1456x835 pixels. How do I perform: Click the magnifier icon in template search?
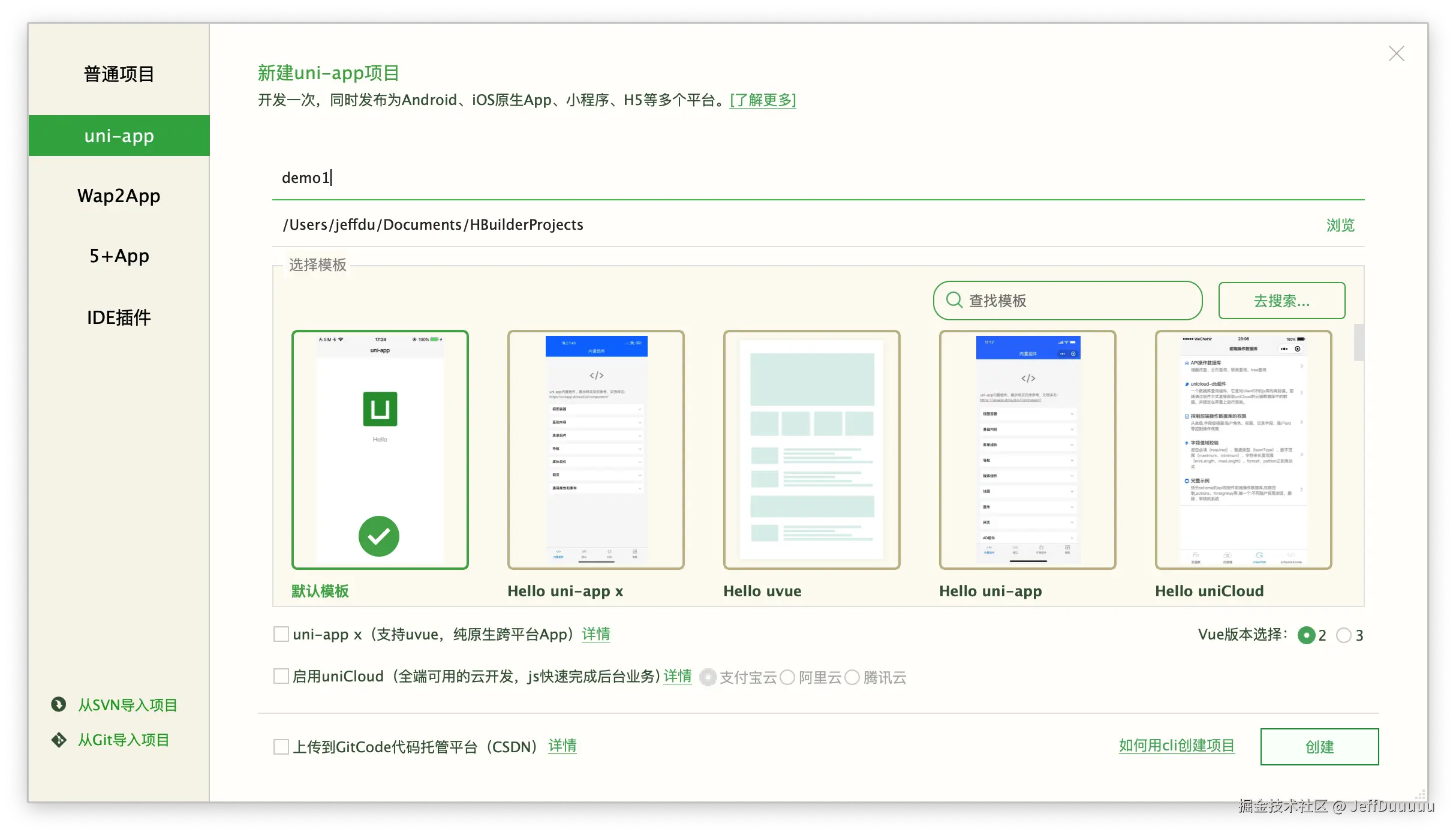pos(954,300)
